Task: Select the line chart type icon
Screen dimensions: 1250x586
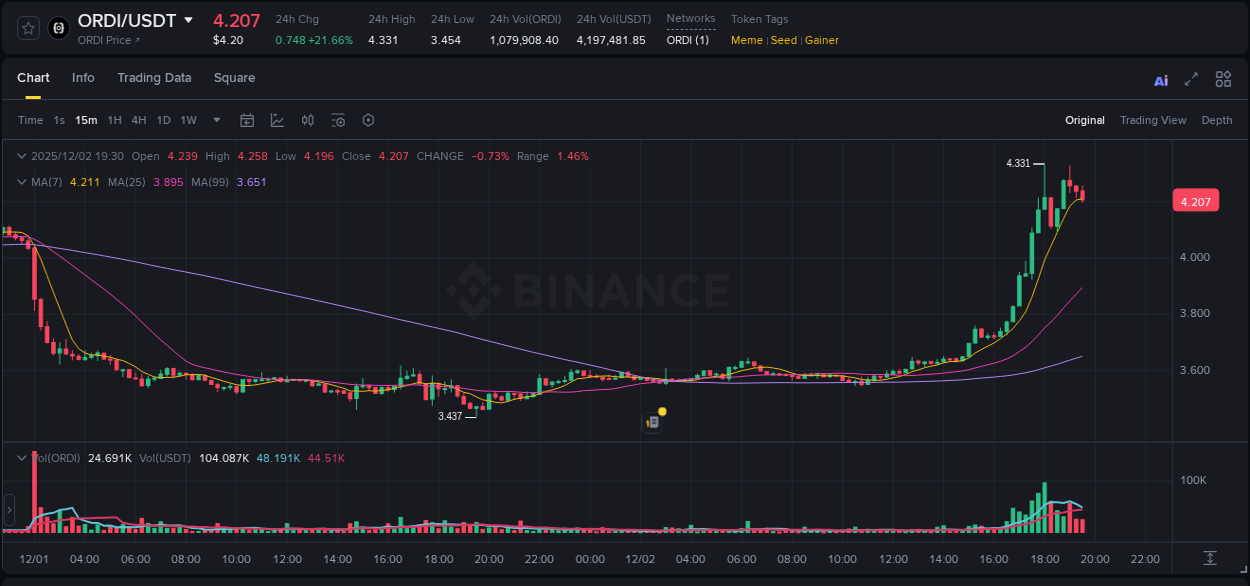Action: coord(278,120)
